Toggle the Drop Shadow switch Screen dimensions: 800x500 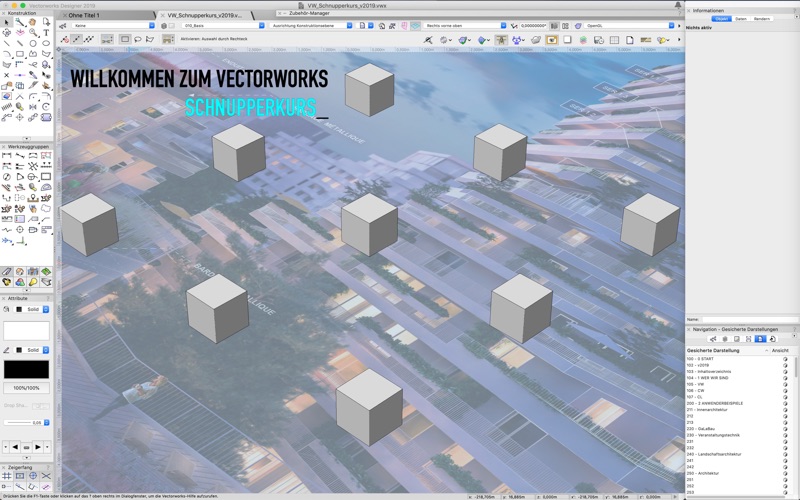[x=41, y=406]
